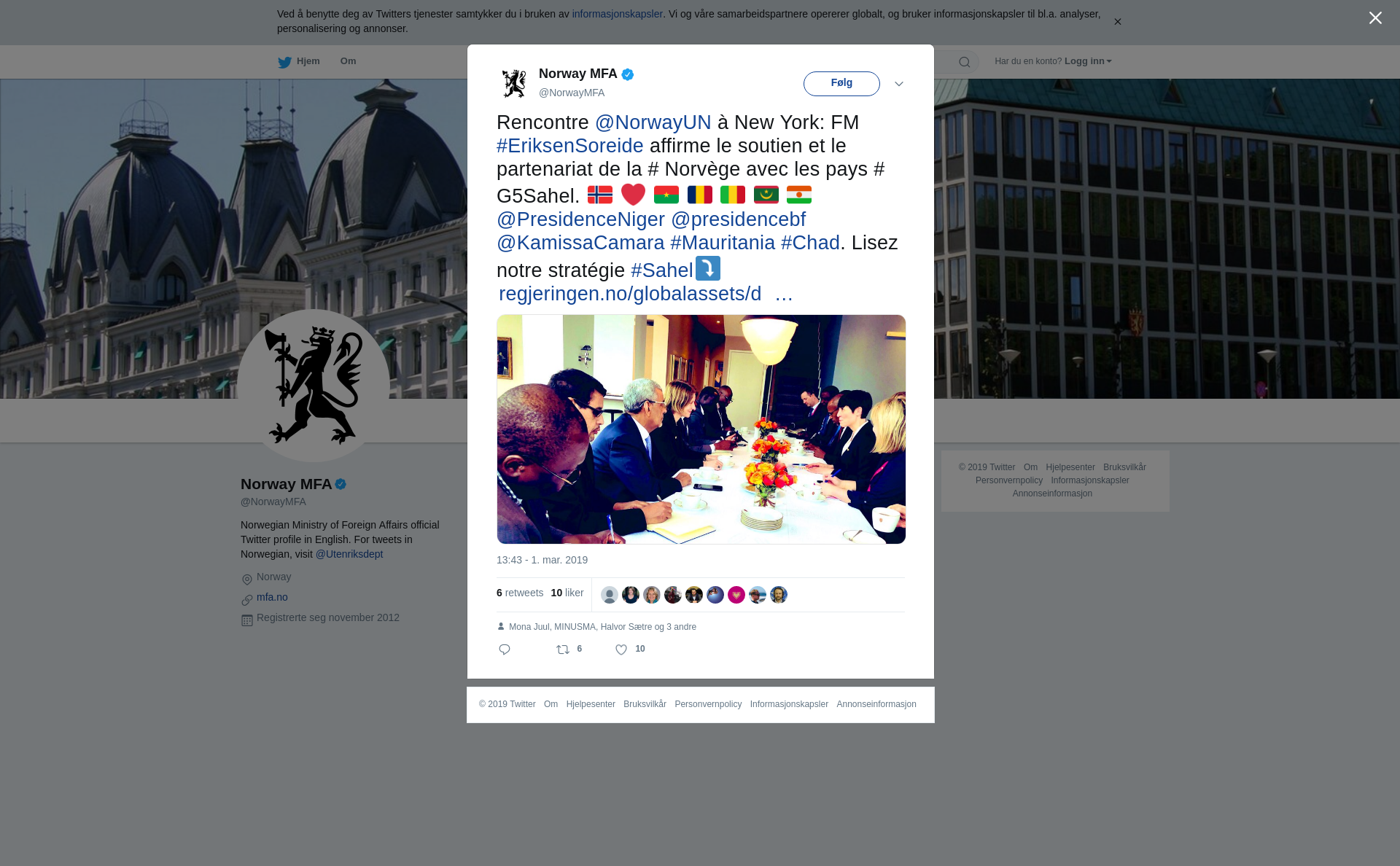Open the @NorwayUN mention link
This screenshot has width=1400, height=866.
(x=653, y=122)
